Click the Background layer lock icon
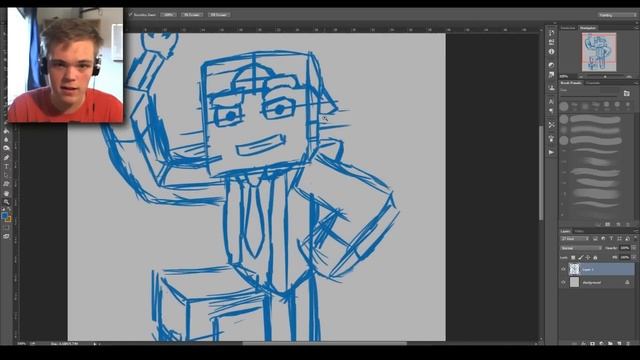Screen dimensions: 640x360 point(627,282)
